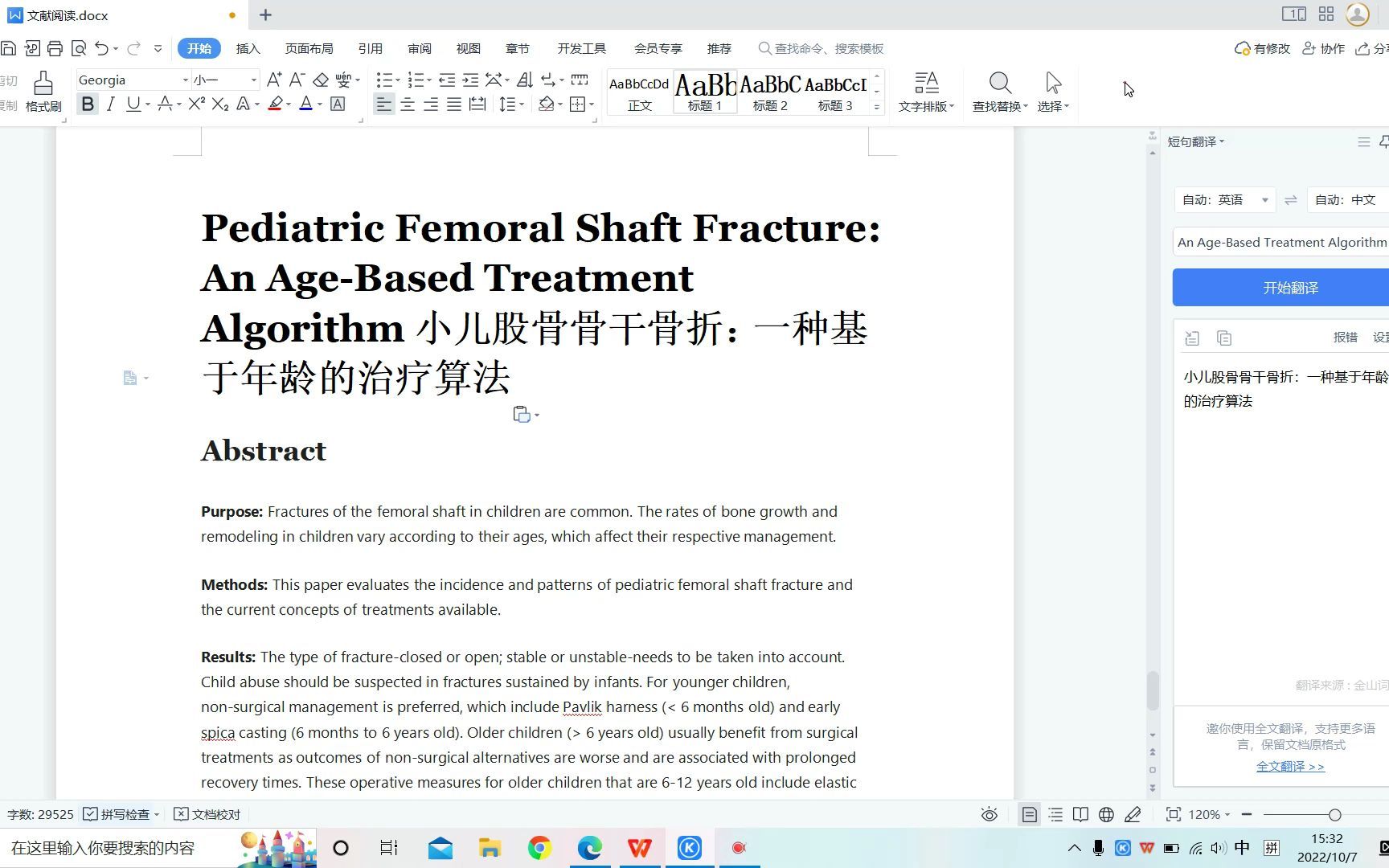The height and width of the screenshot is (868, 1389).
Task: Apply distributed alignment
Action: (477, 104)
